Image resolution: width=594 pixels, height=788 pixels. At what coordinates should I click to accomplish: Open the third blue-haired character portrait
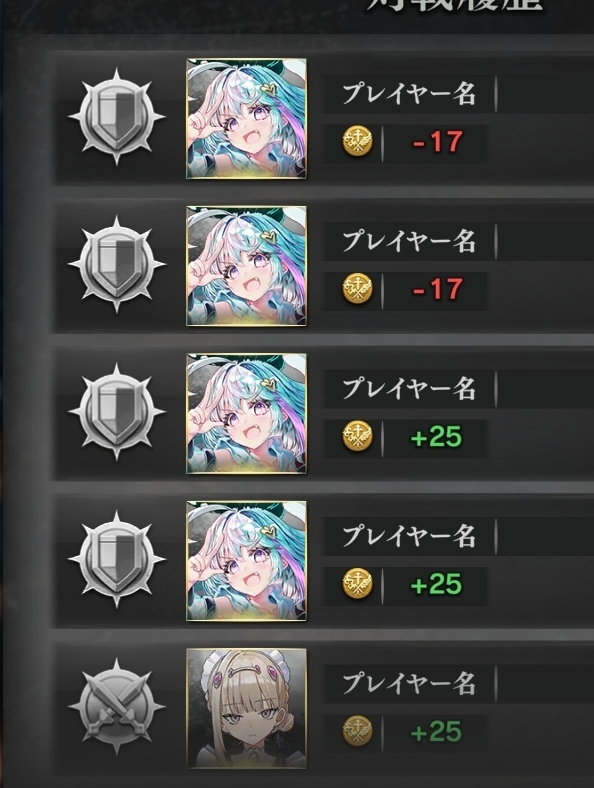click(x=246, y=414)
